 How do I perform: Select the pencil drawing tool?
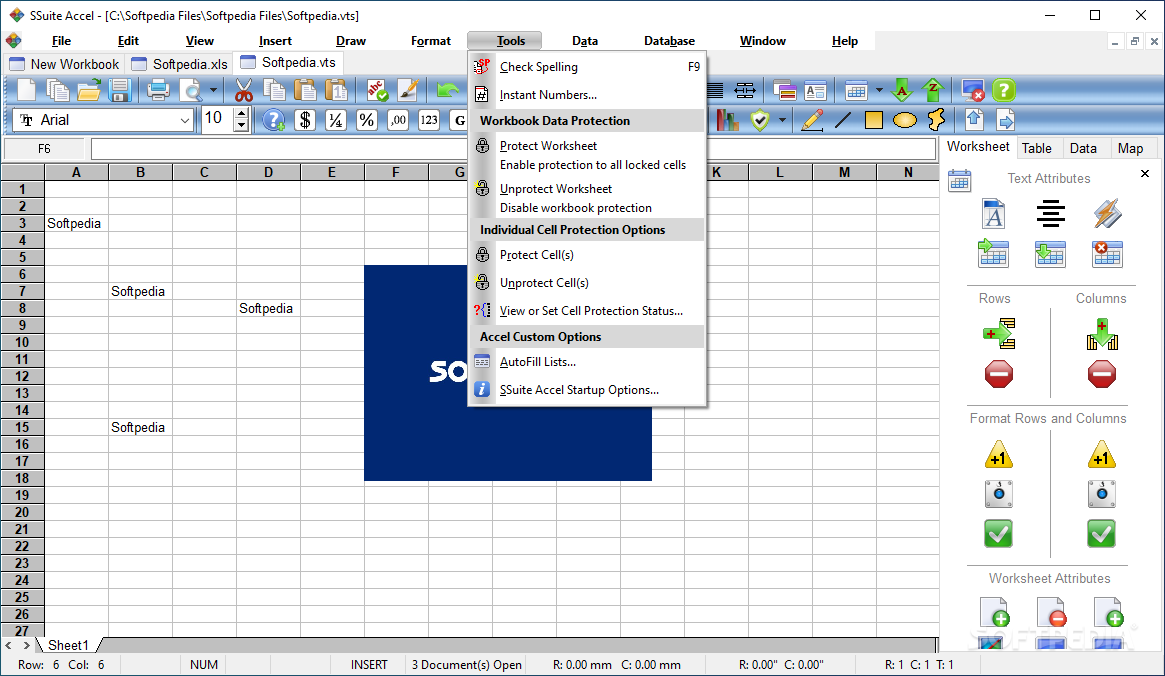[x=812, y=120]
